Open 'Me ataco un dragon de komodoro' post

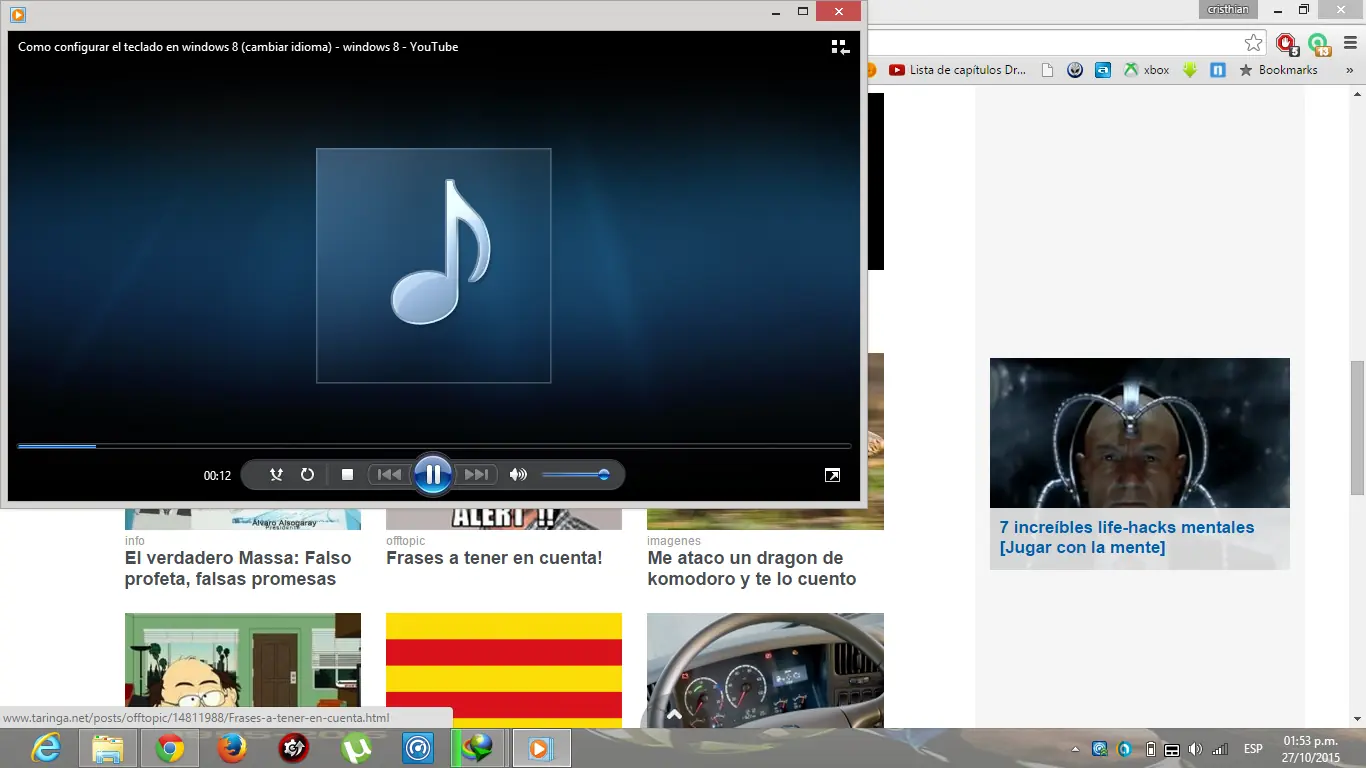(x=752, y=569)
